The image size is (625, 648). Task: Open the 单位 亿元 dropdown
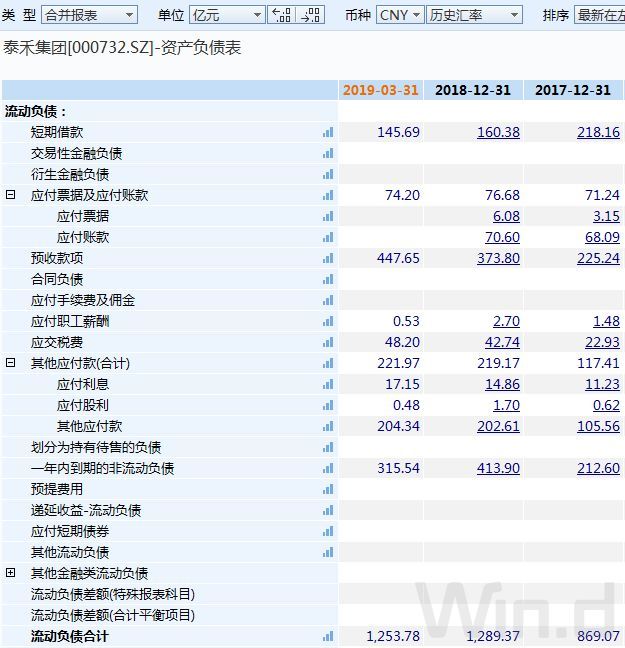pyautogui.click(x=227, y=15)
